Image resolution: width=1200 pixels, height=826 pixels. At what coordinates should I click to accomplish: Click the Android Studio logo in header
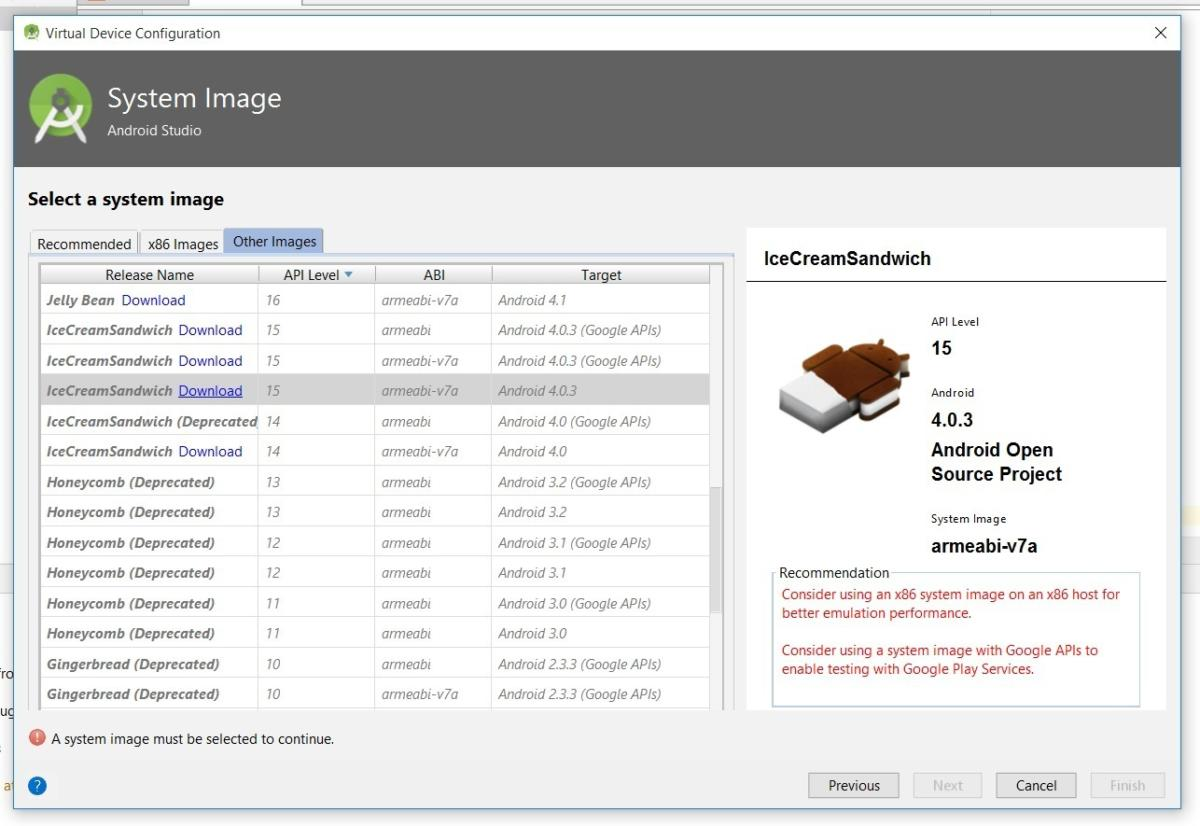pos(61,109)
